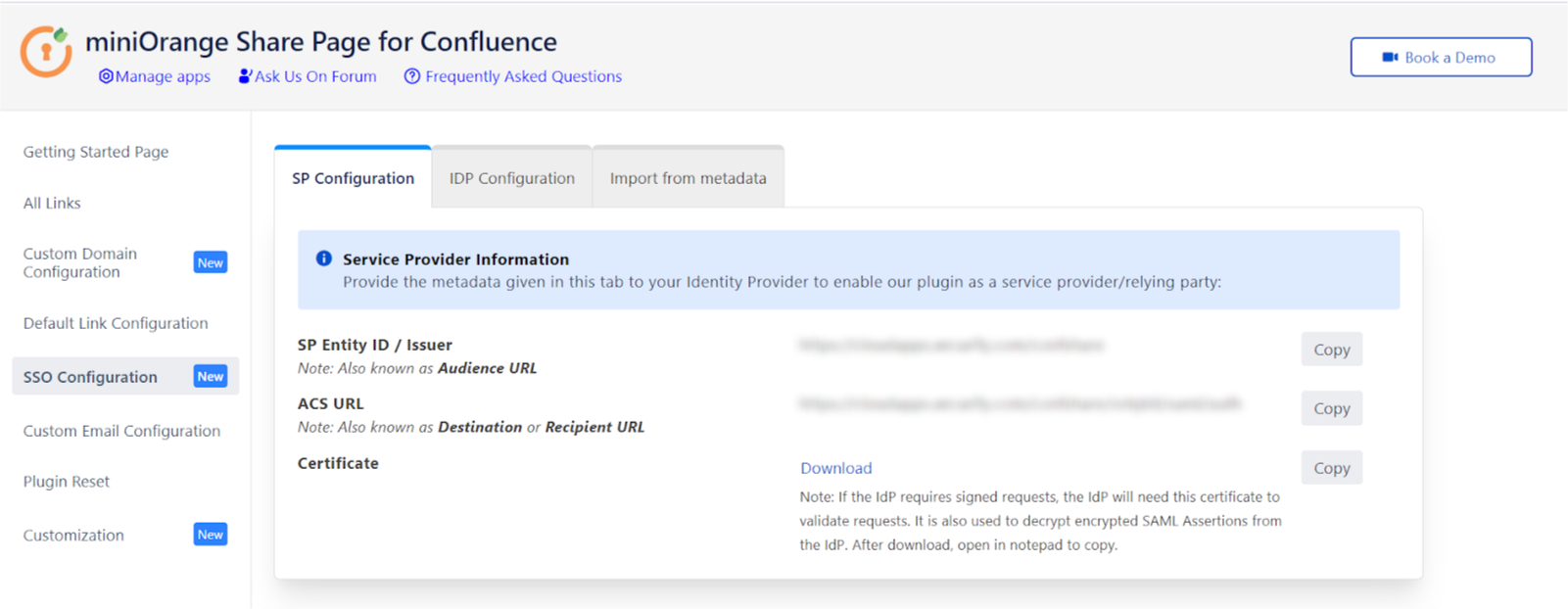The width and height of the screenshot is (1568, 609).
Task: Click the 'Audience URL' note text
Action: (487, 368)
